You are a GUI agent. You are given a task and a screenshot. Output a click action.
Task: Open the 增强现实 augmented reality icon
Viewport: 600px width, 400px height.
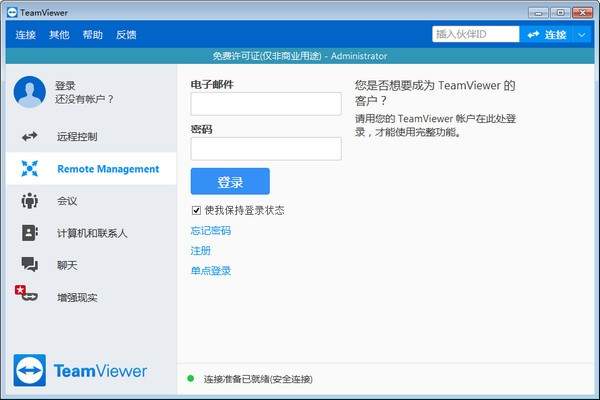point(27,296)
